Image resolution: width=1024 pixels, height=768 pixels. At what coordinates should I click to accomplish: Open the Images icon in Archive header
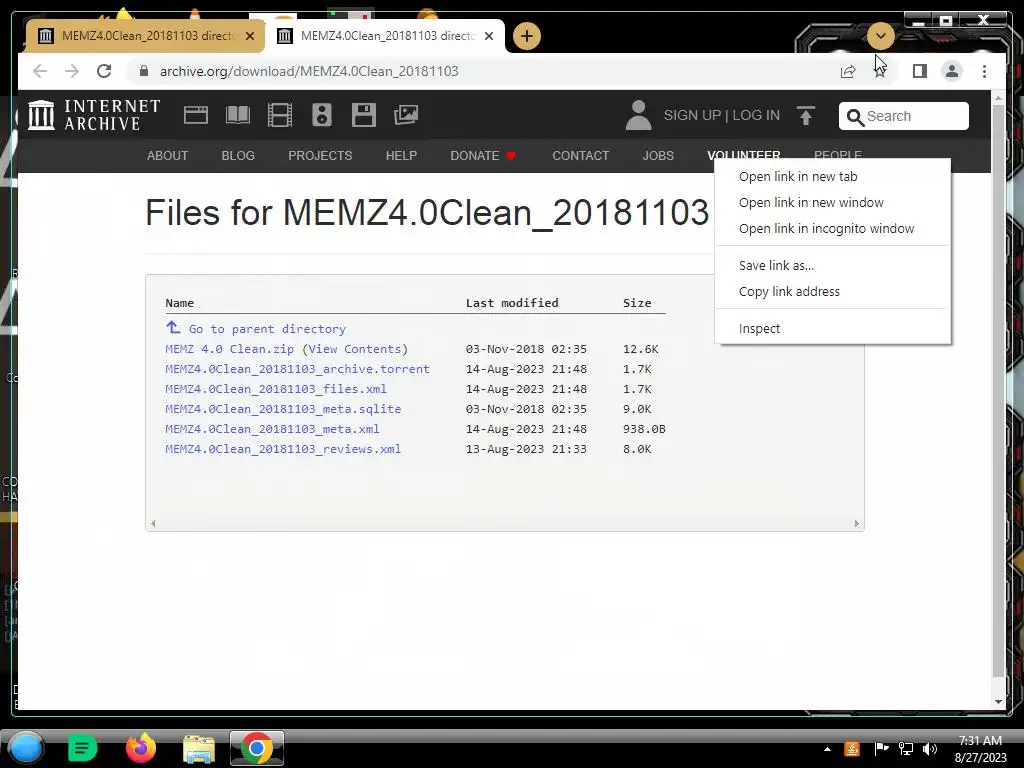click(x=406, y=115)
